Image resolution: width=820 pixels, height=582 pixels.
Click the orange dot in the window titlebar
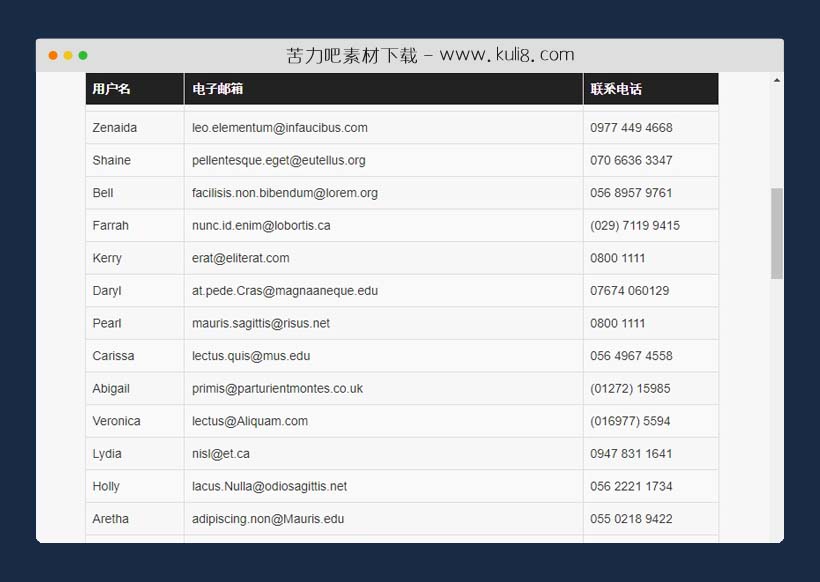(51, 55)
